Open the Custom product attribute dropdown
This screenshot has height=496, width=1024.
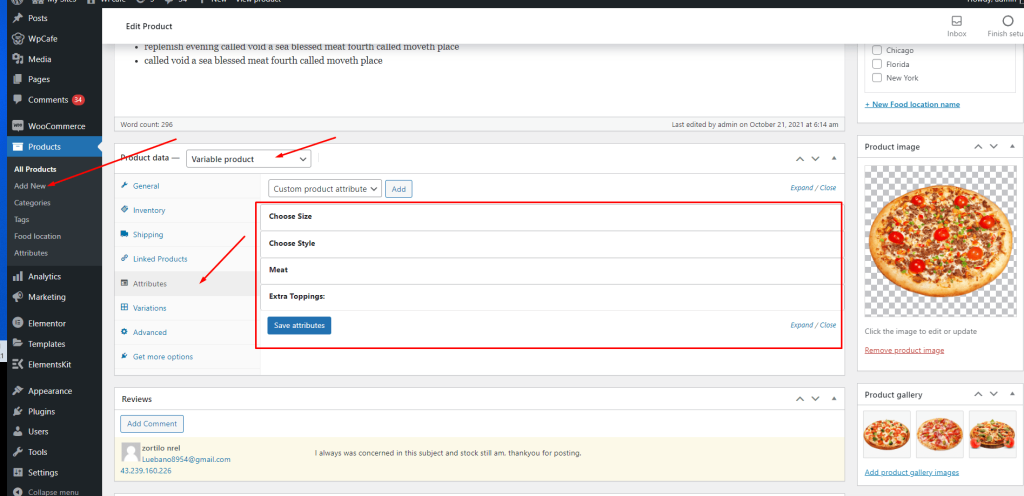tap(325, 189)
